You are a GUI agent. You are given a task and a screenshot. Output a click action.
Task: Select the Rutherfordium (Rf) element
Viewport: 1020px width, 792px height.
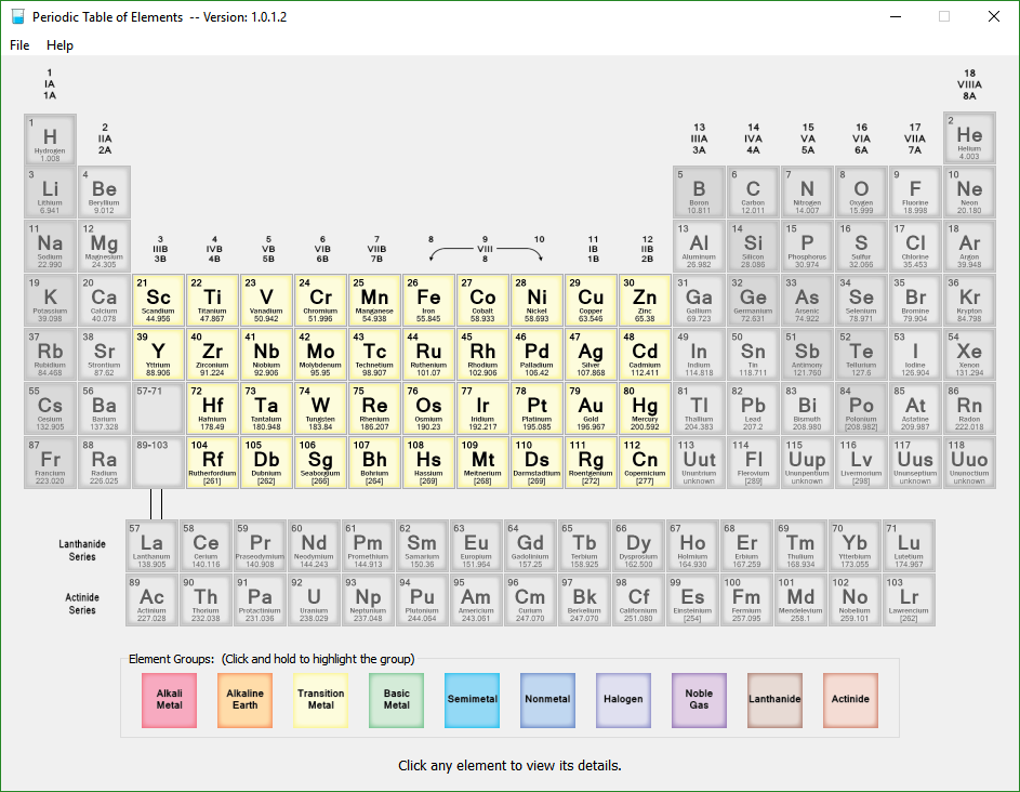pos(212,462)
